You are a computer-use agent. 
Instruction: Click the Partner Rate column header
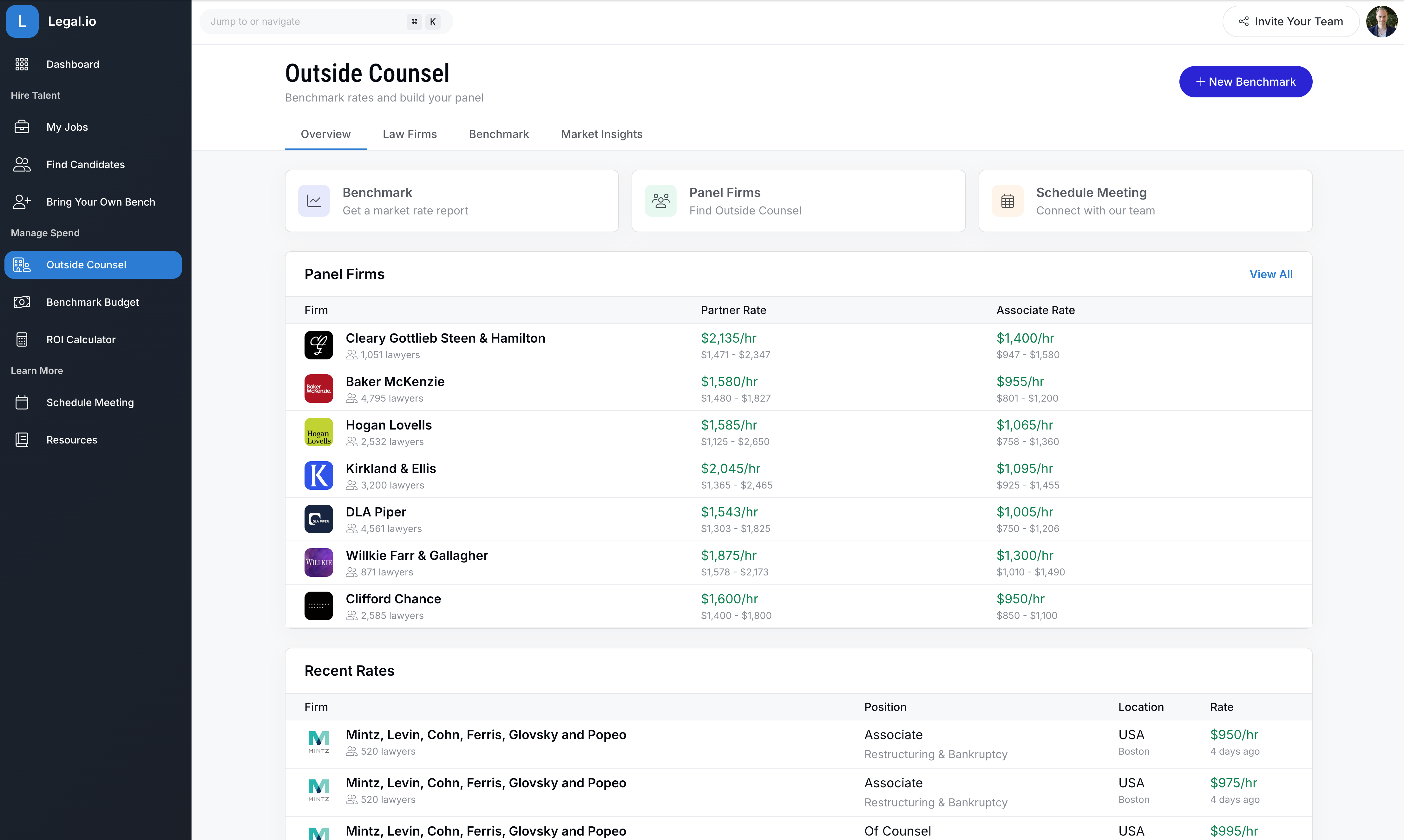click(x=733, y=310)
